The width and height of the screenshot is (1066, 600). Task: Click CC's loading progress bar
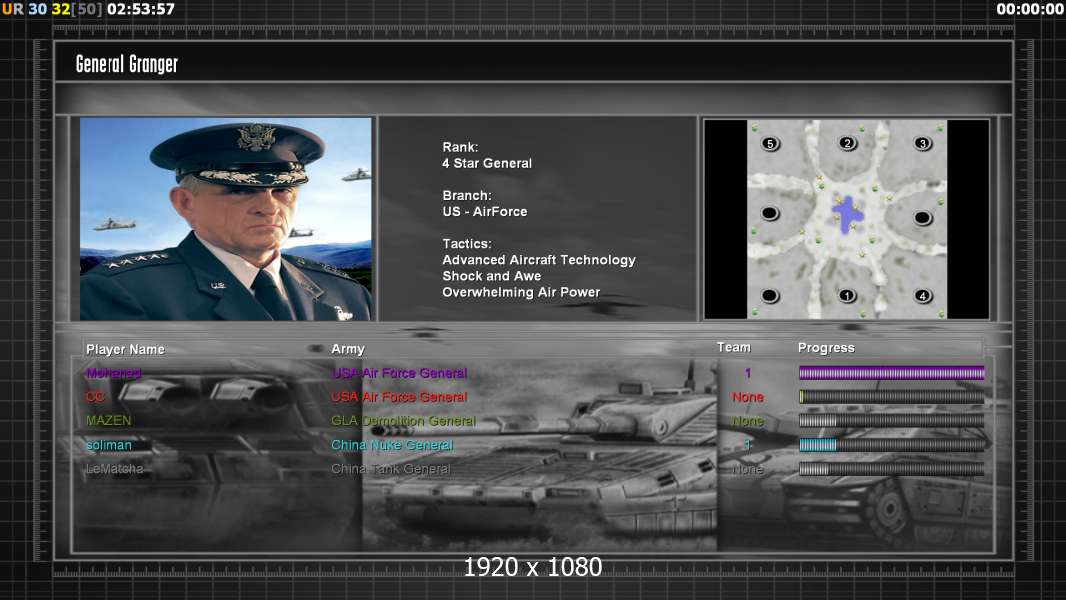[x=891, y=397]
